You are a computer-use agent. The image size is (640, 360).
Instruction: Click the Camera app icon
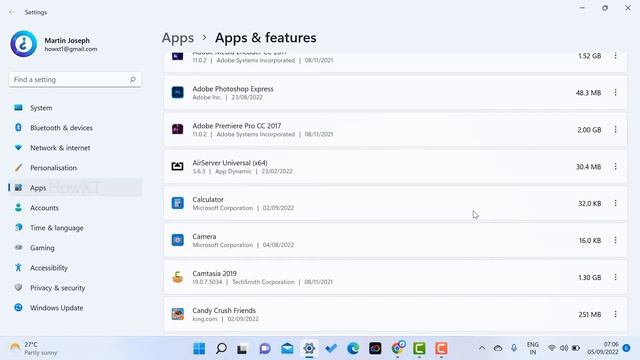point(178,240)
